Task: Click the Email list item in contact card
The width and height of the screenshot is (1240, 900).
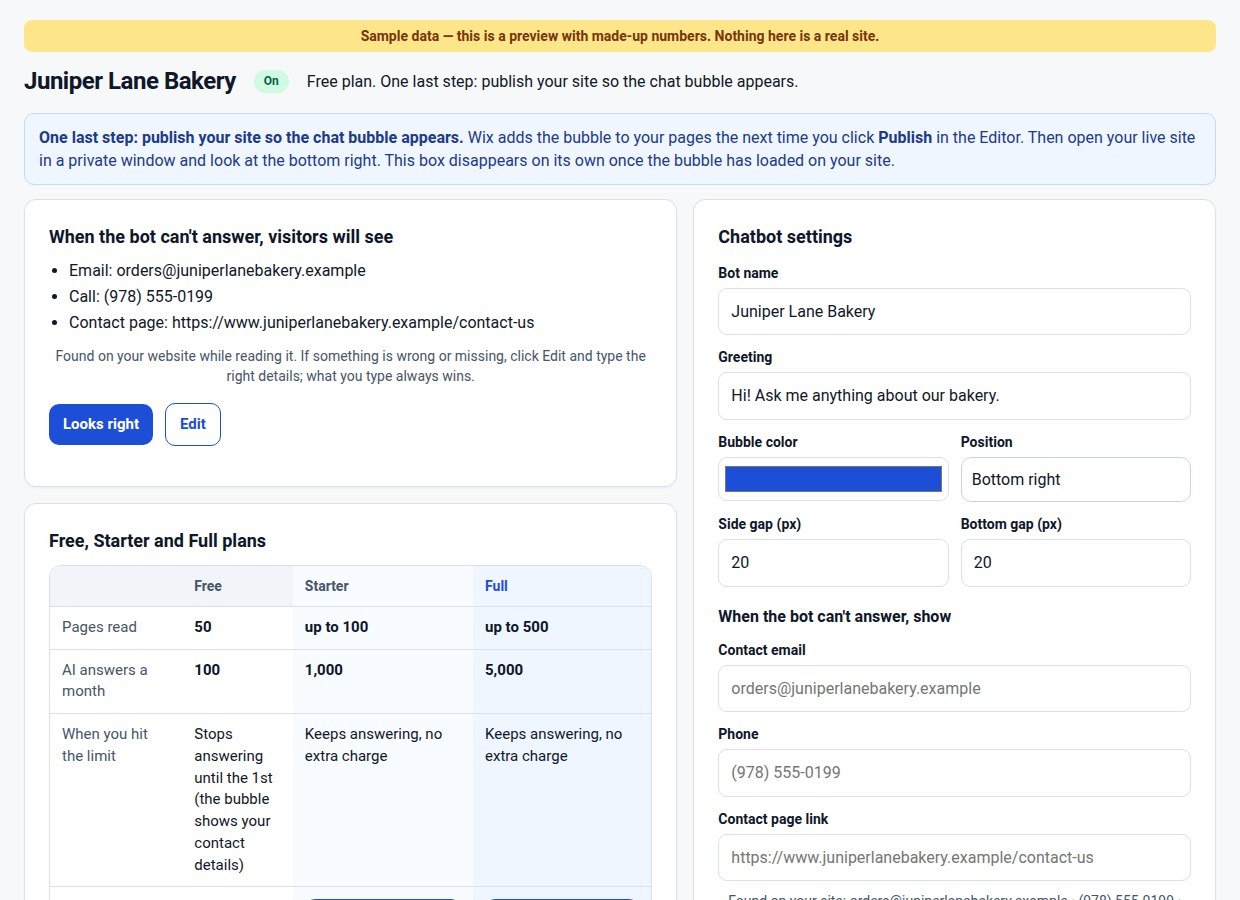Action: (x=217, y=270)
